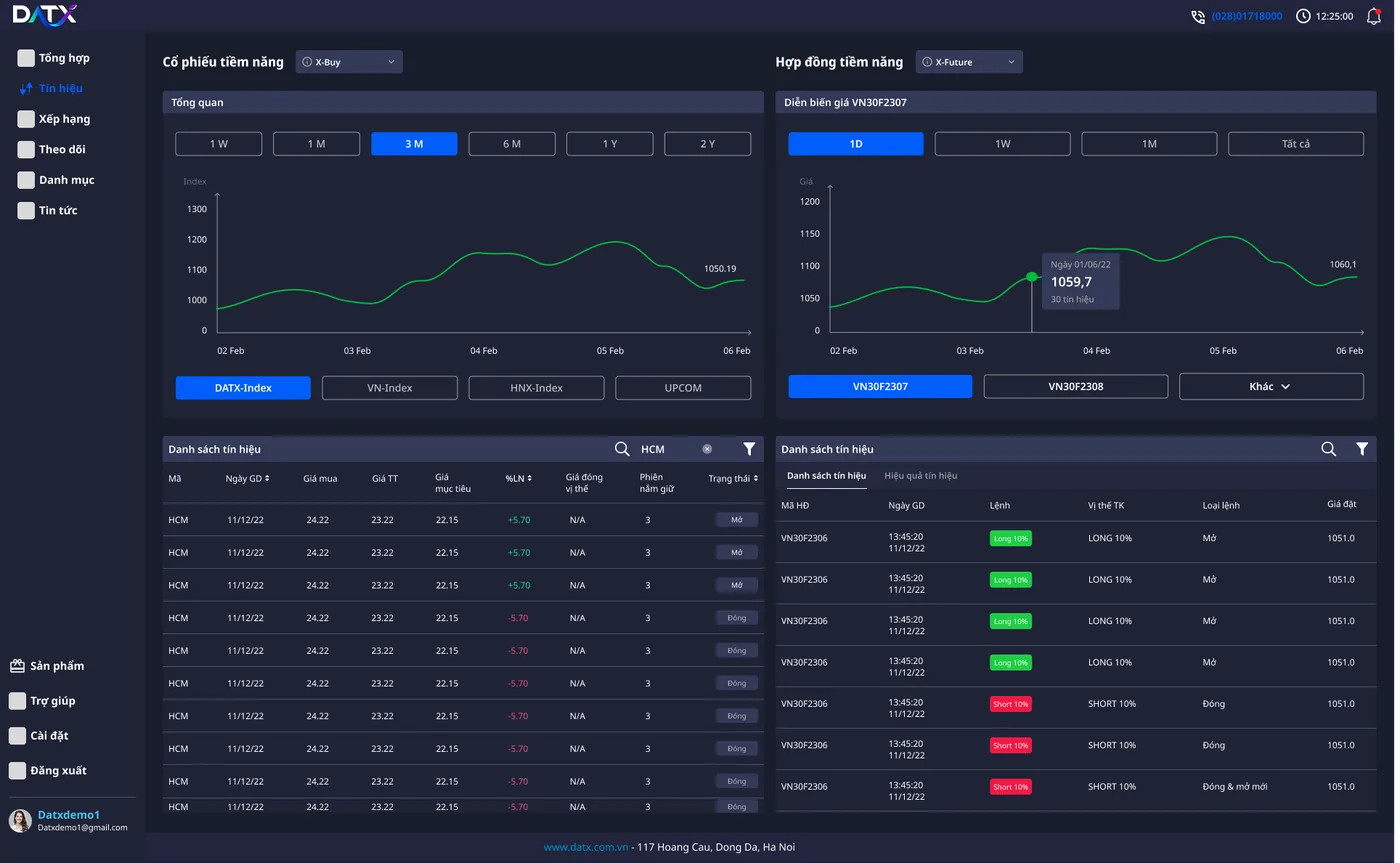
Task: Sort by Ngày GD column
Action: 247,479
